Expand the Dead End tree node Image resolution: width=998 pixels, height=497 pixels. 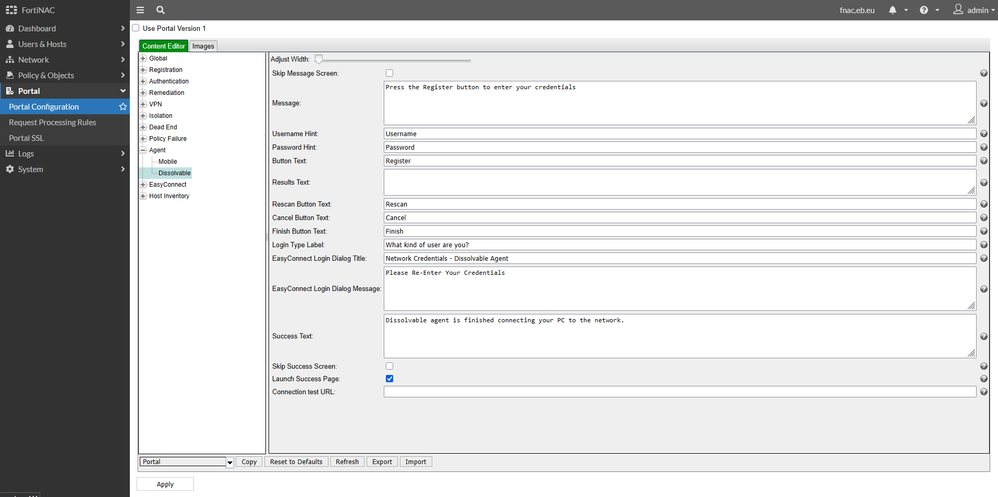coord(143,127)
